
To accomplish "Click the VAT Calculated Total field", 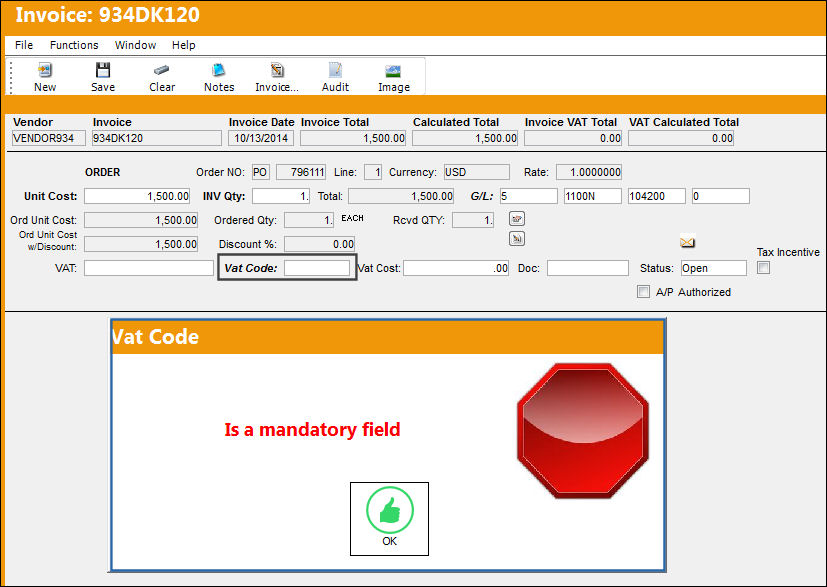I will (681, 138).
